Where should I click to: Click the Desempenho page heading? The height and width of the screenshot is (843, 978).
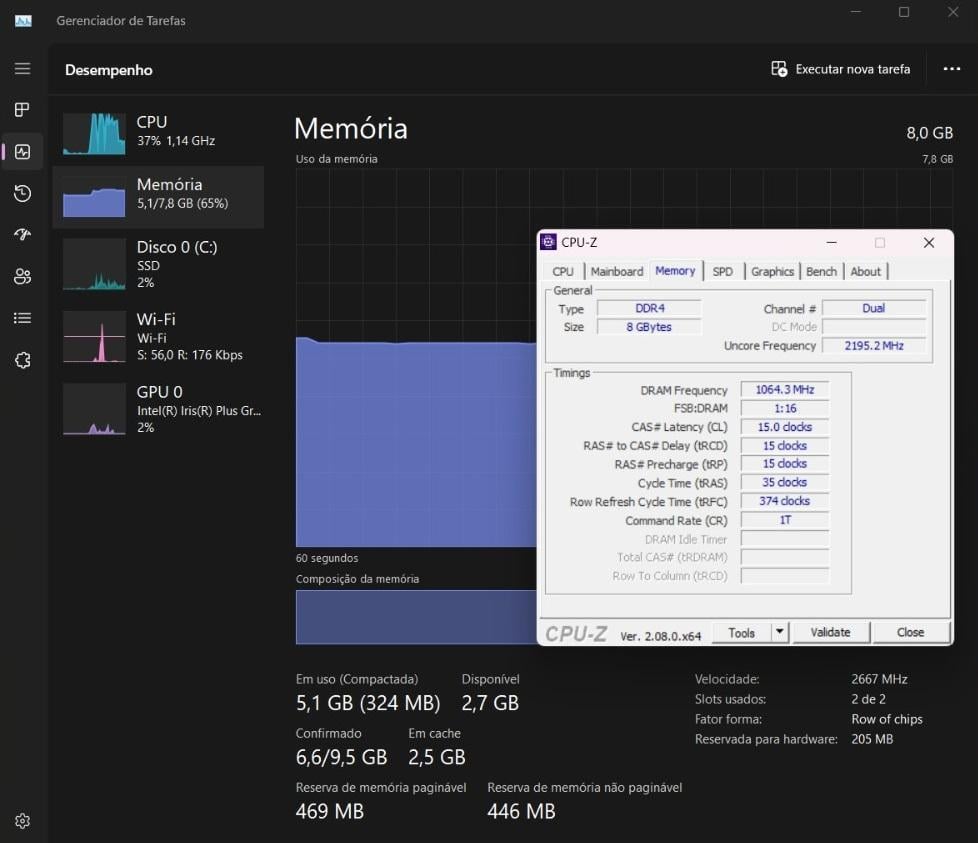point(109,70)
